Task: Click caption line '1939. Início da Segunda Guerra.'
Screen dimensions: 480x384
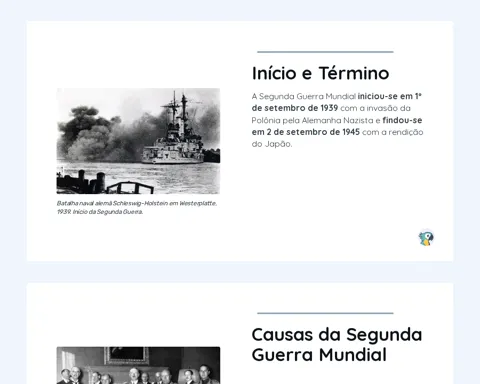Action: [100, 212]
